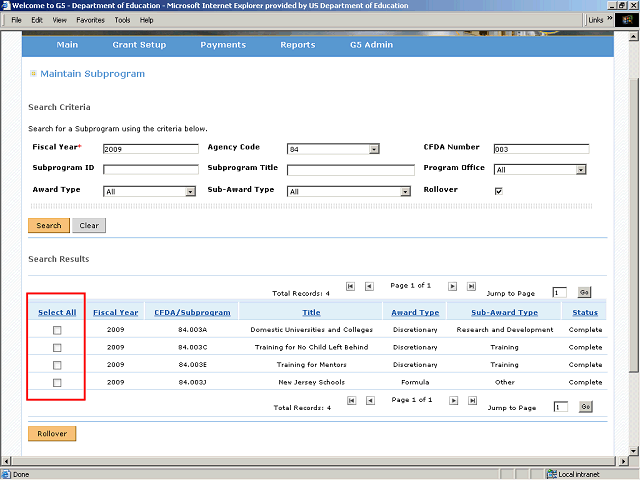Jump to last page in top pagination
The width and height of the screenshot is (640, 480).
(x=471, y=286)
